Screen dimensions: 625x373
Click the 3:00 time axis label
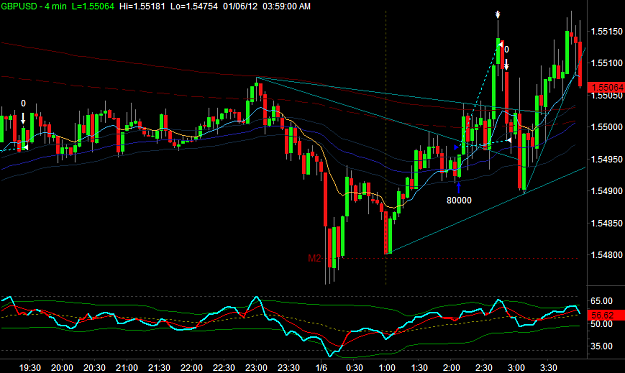coord(516,368)
